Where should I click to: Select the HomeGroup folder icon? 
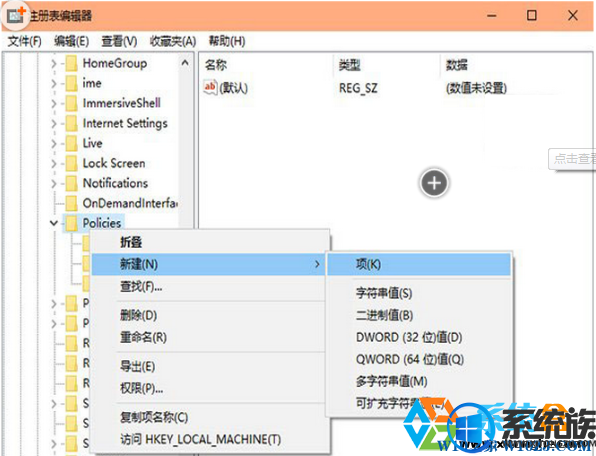[x=71, y=63]
